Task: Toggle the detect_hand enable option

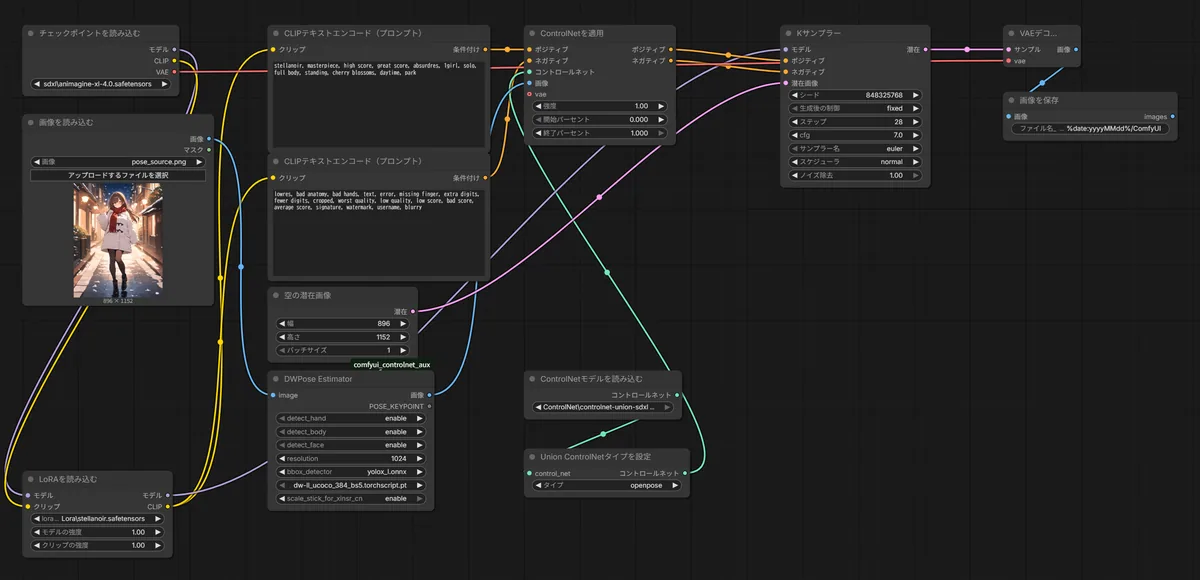Action: click(351, 418)
